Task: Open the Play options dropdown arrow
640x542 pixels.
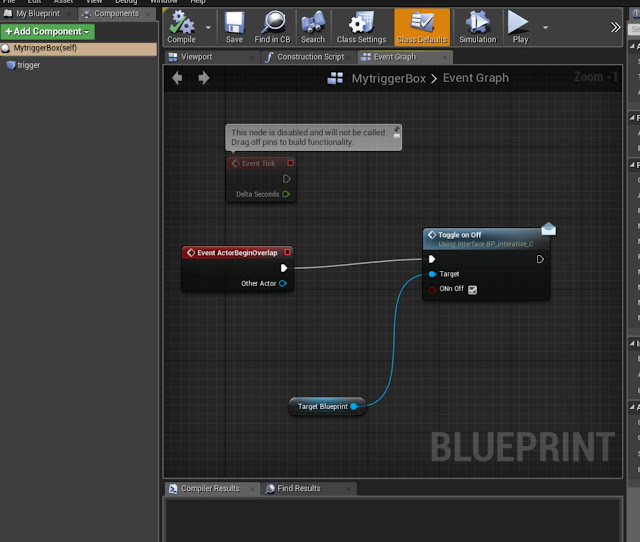Action: tap(545, 28)
